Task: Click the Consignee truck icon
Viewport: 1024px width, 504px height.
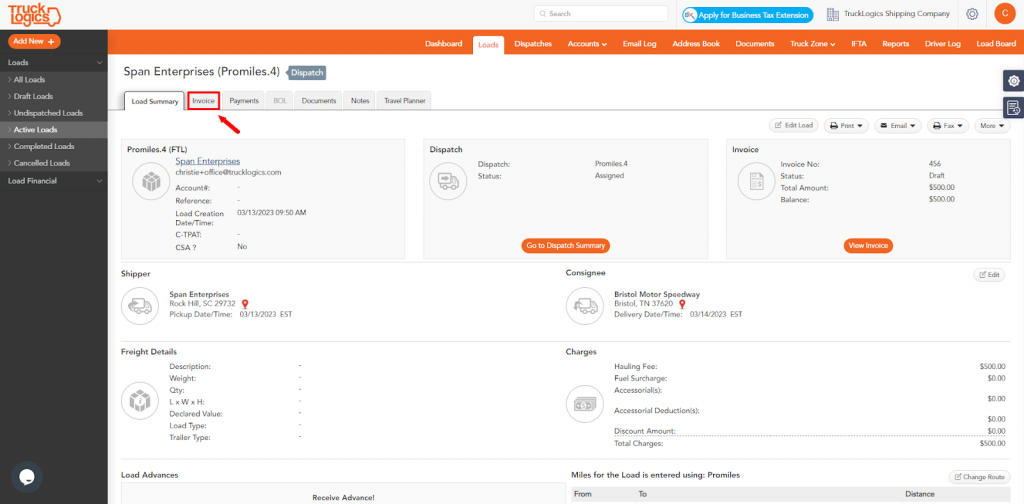Action: point(585,306)
